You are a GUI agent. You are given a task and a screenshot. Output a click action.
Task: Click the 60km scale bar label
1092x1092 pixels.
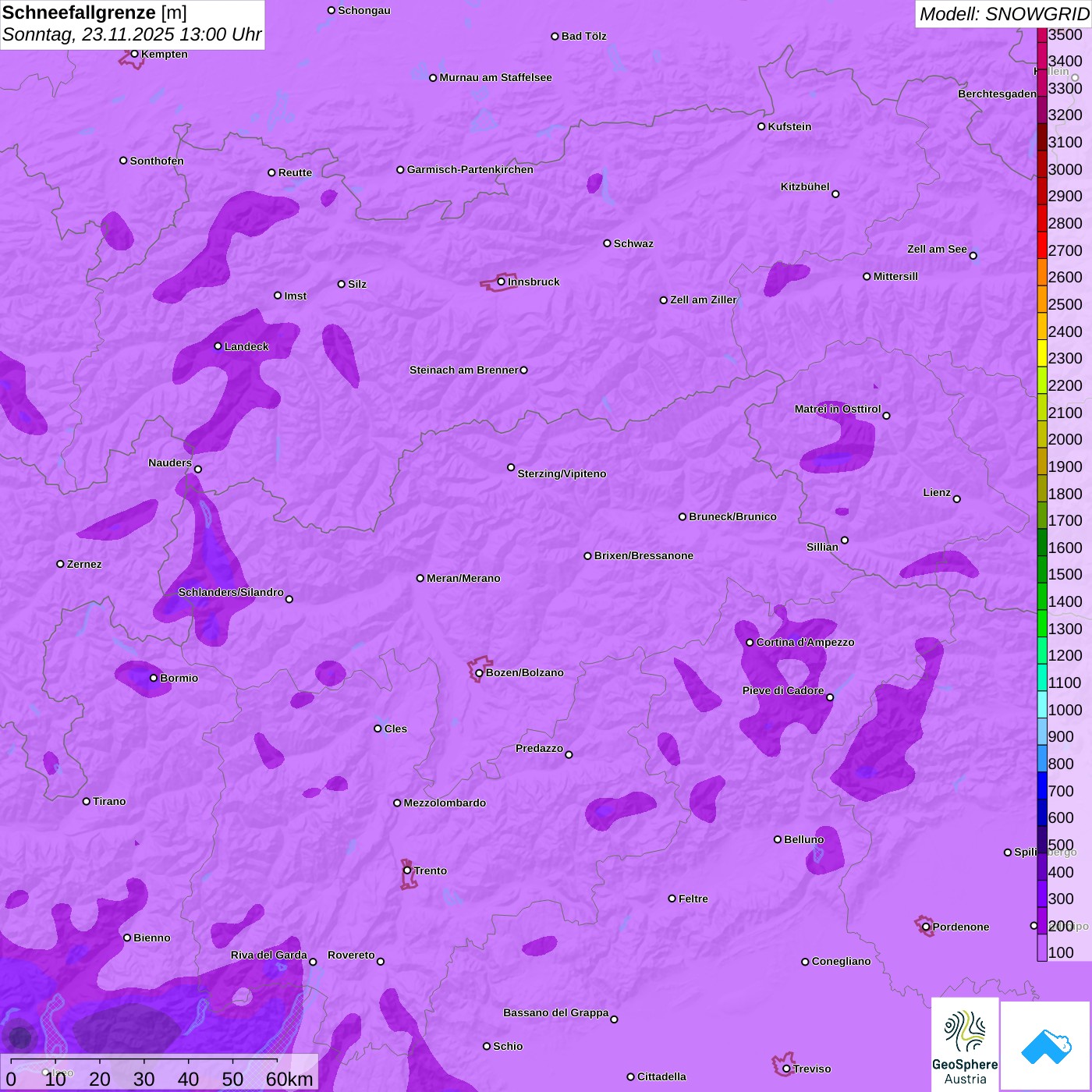tap(289, 1079)
